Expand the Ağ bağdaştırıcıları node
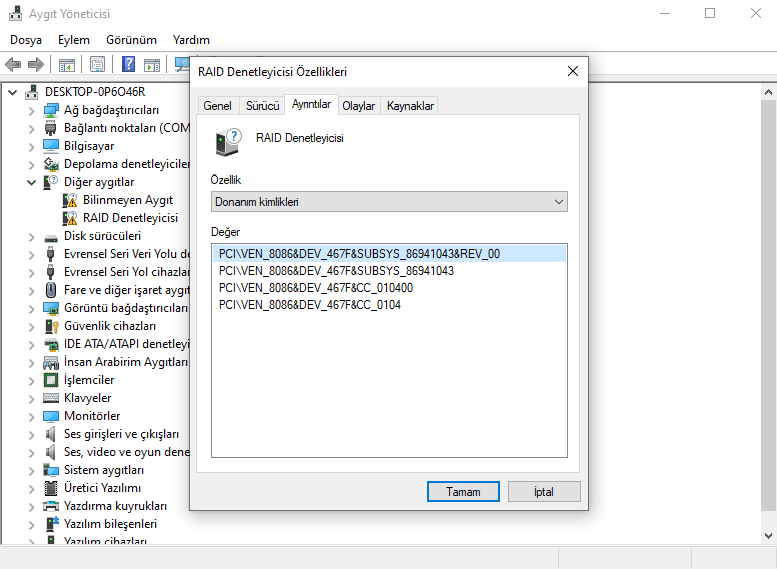This screenshot has height=569, width=777. pyautogui.click(x=31, y=111)
